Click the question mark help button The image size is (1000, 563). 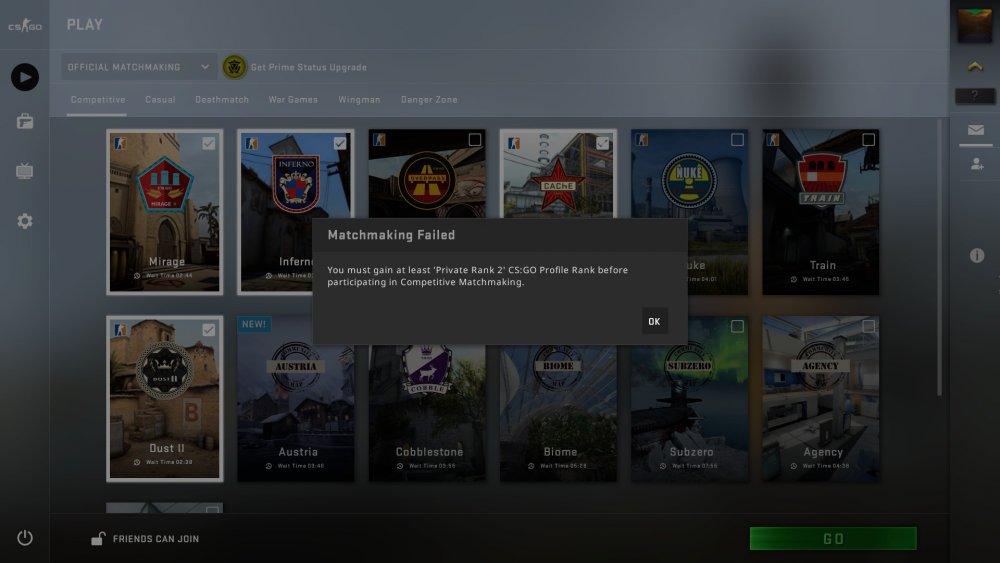coord(974,96)
